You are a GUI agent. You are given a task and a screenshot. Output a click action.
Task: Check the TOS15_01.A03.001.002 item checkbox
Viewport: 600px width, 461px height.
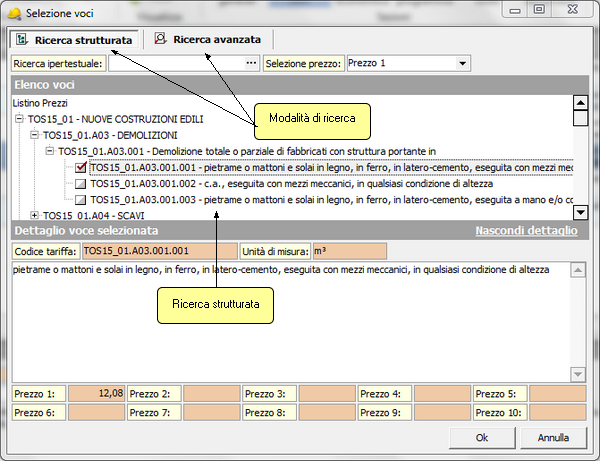(x=81, y=184)
